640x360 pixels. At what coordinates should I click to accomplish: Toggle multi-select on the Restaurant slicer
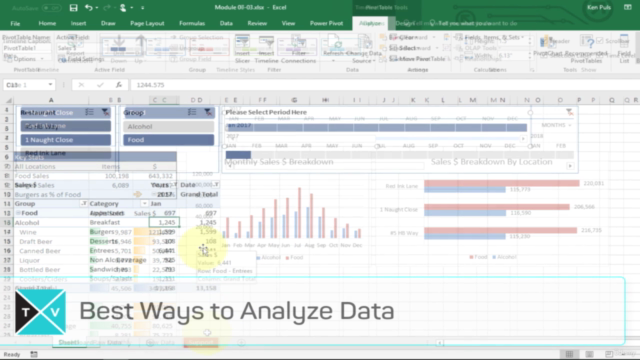tap(90, 112)
